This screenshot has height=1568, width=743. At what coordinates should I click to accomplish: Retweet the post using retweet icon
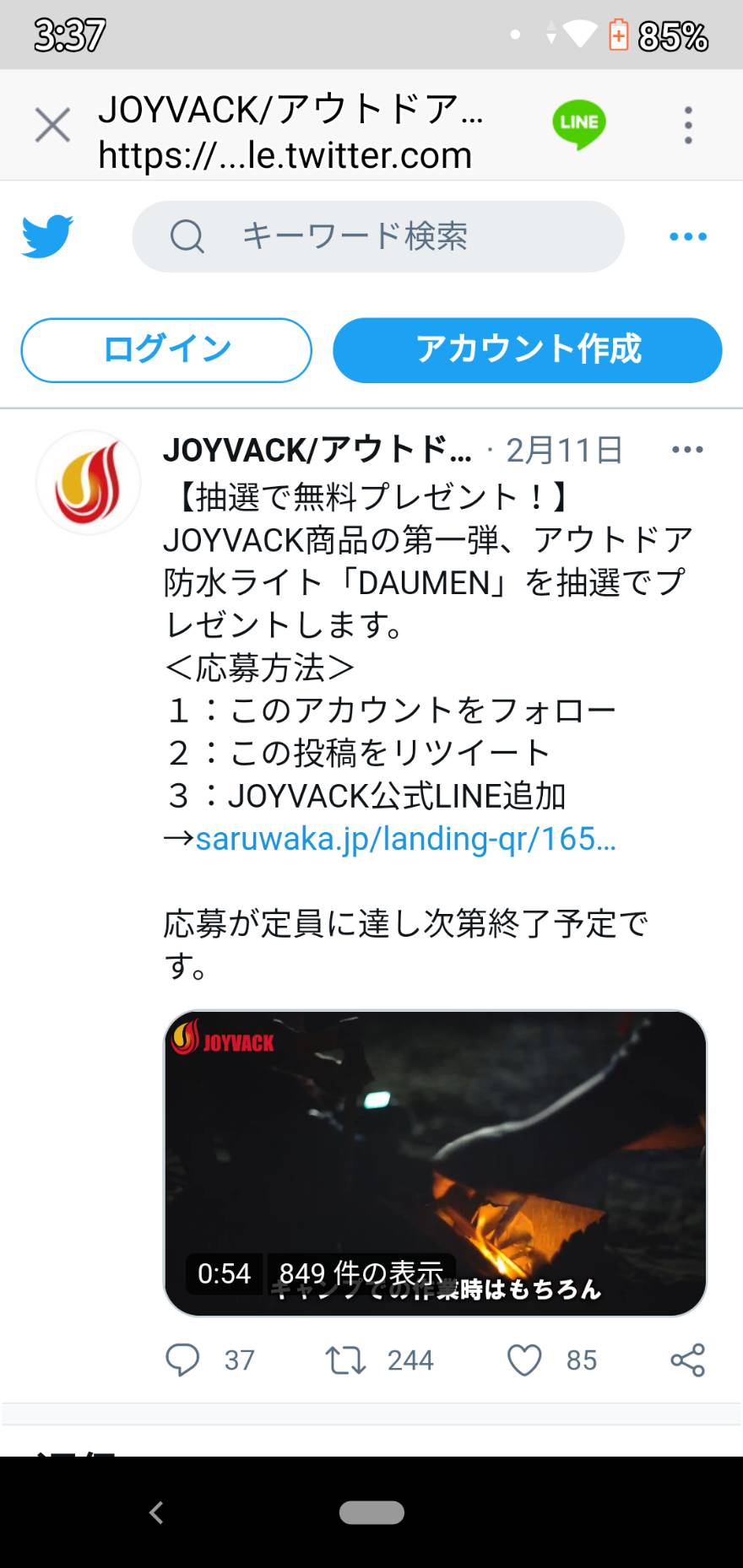[x=345, y=1360]
